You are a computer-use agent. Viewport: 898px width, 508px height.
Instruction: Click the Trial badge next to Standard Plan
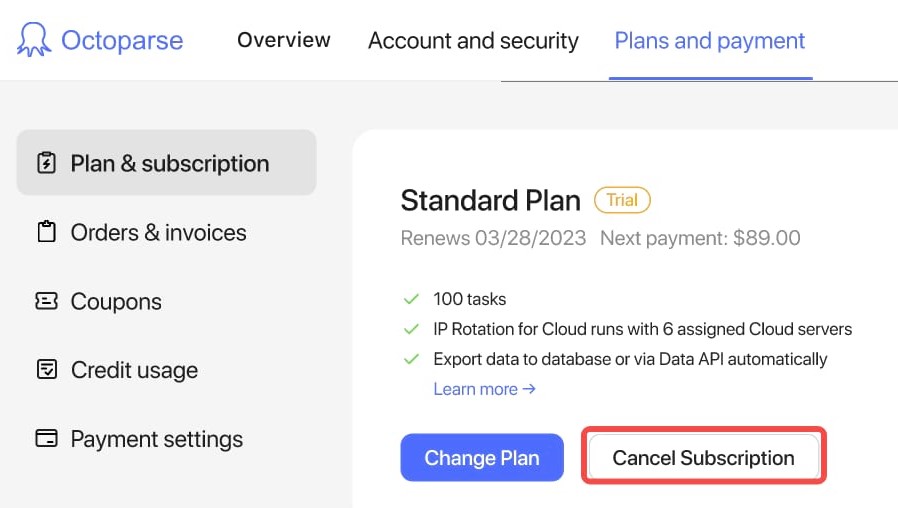coord(622,200)
